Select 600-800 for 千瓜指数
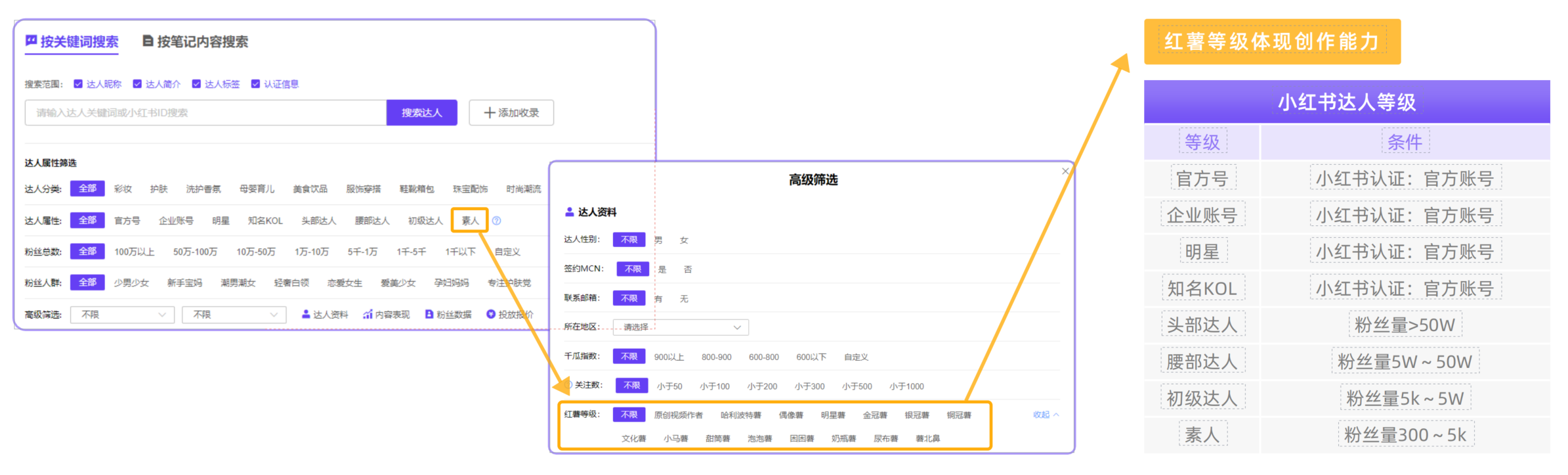The width and height of the screenshot is (1568, 475). coord(764,357)
